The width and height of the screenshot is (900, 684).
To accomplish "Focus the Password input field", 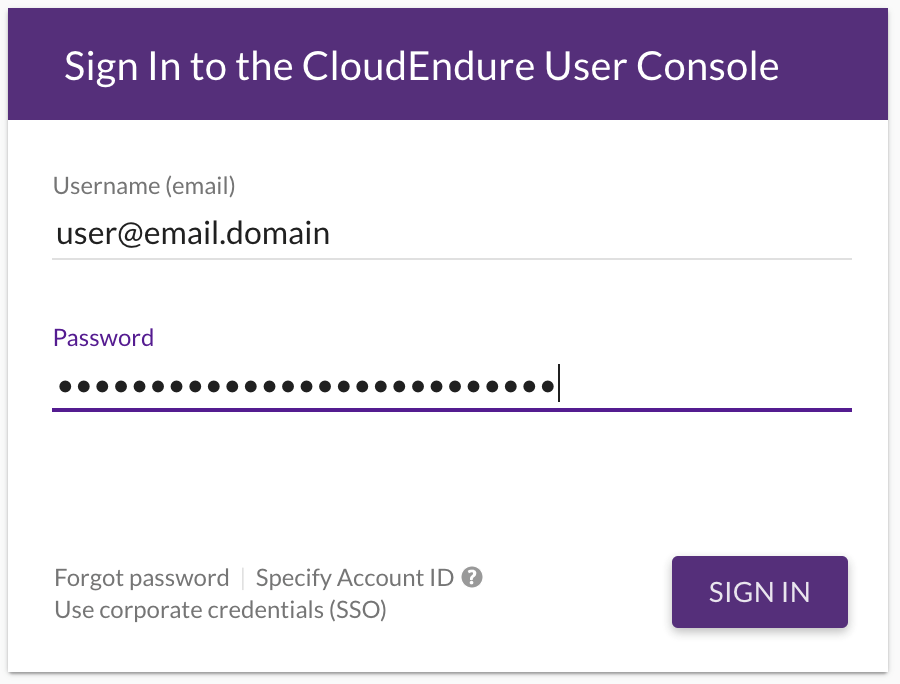I will (452, 386).
